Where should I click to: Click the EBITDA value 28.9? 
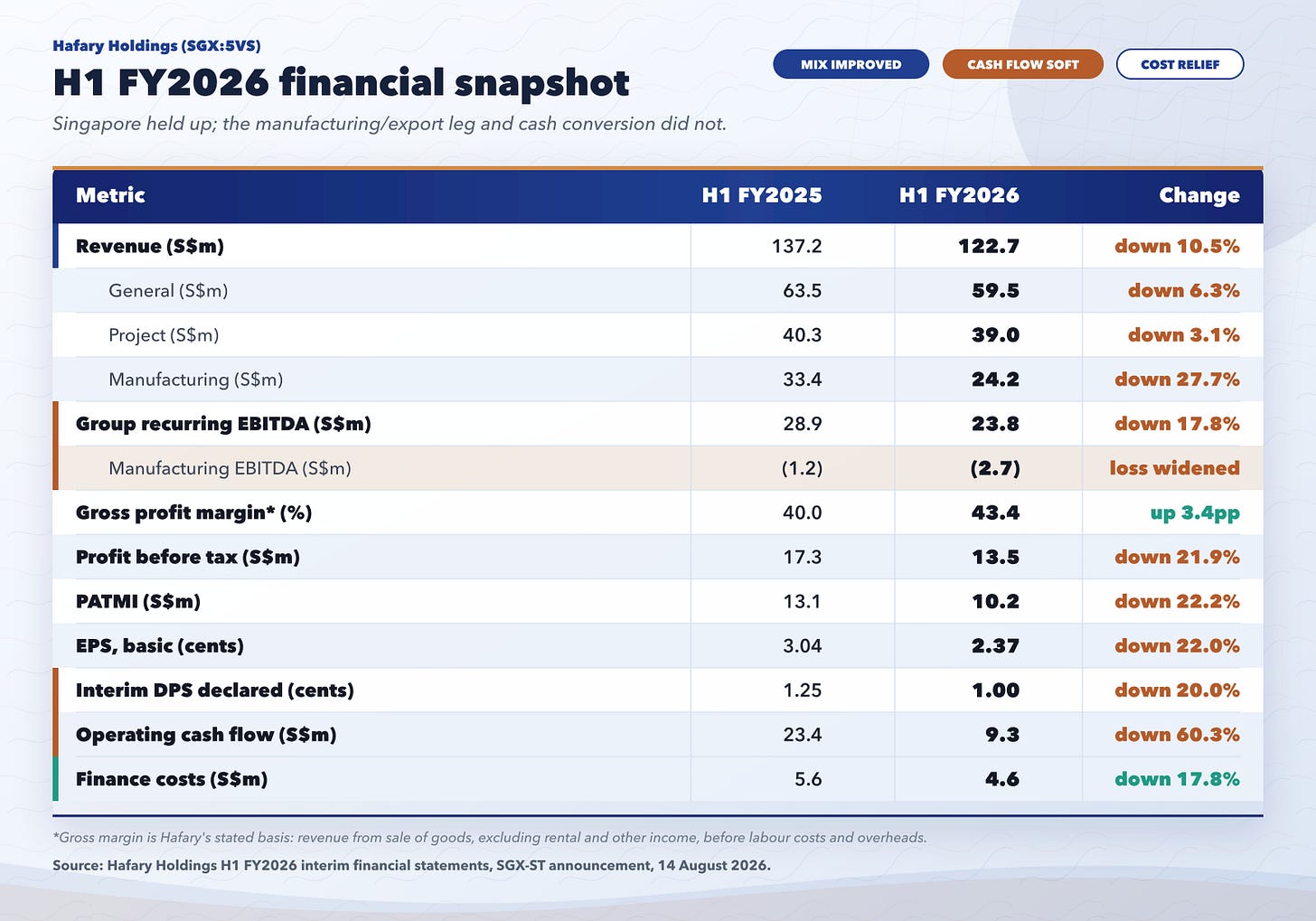tap(803, 423)
